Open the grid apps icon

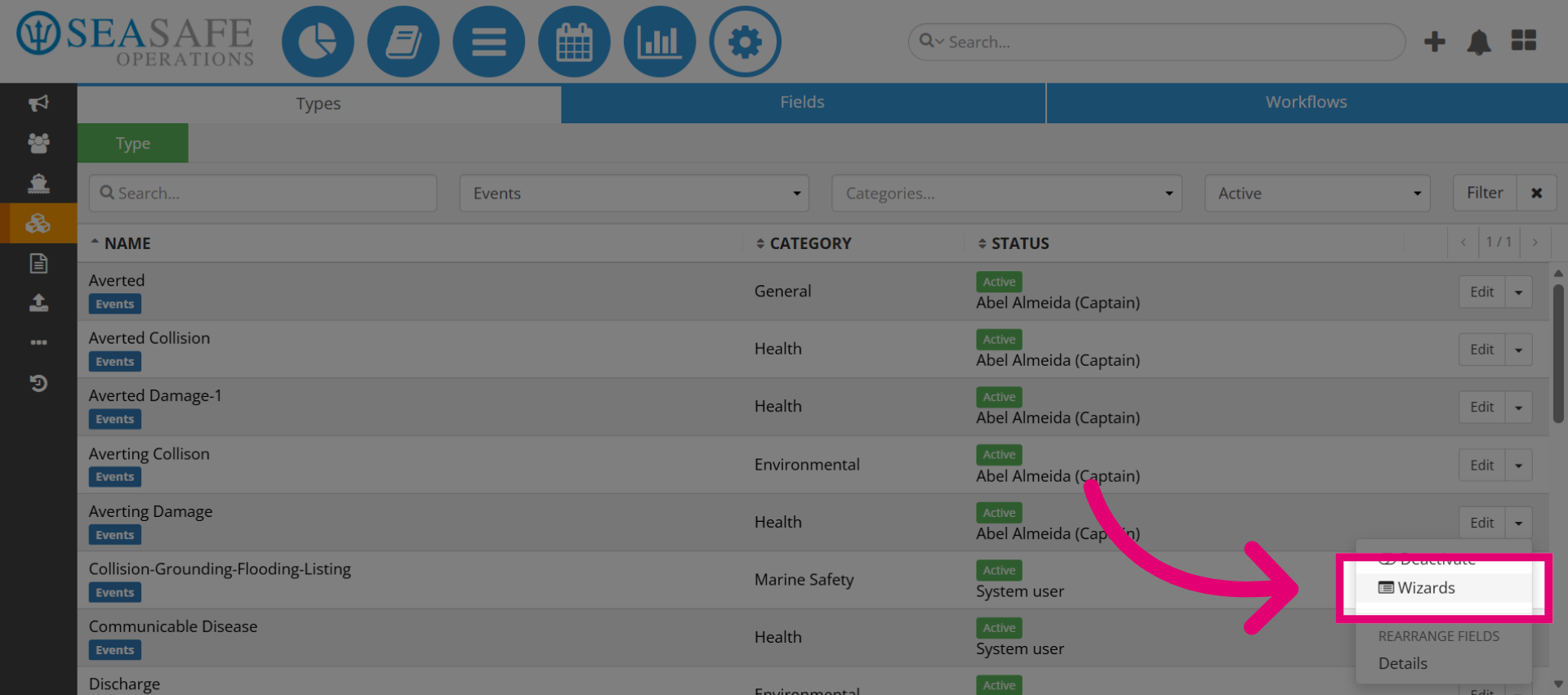pos(1524,41)
